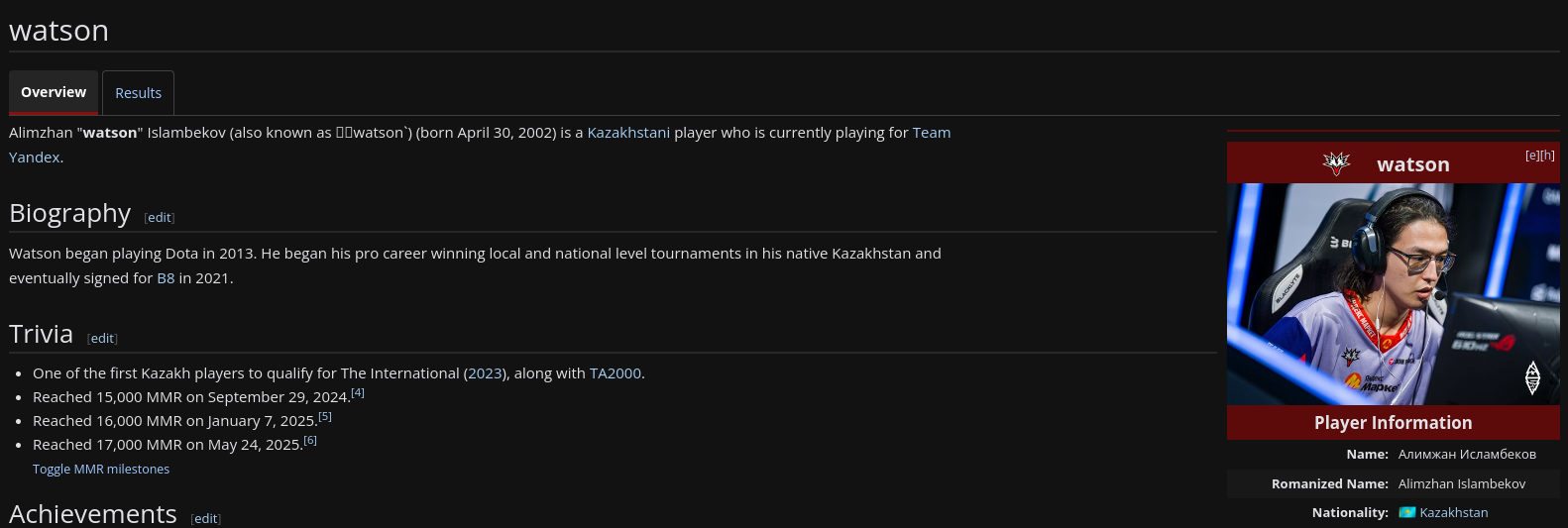
Task: Open the Team Yandex link
Action: 932,133
